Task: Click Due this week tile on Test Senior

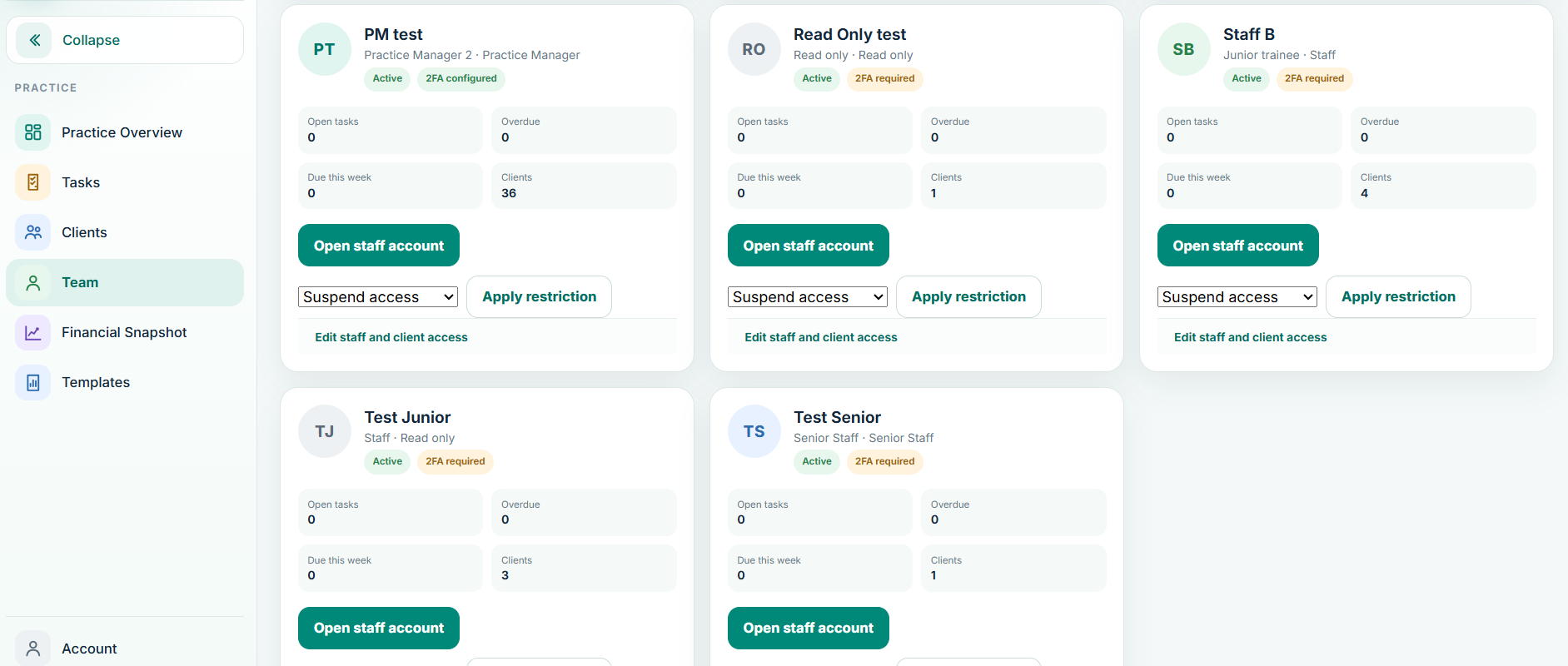Action: 820,568
